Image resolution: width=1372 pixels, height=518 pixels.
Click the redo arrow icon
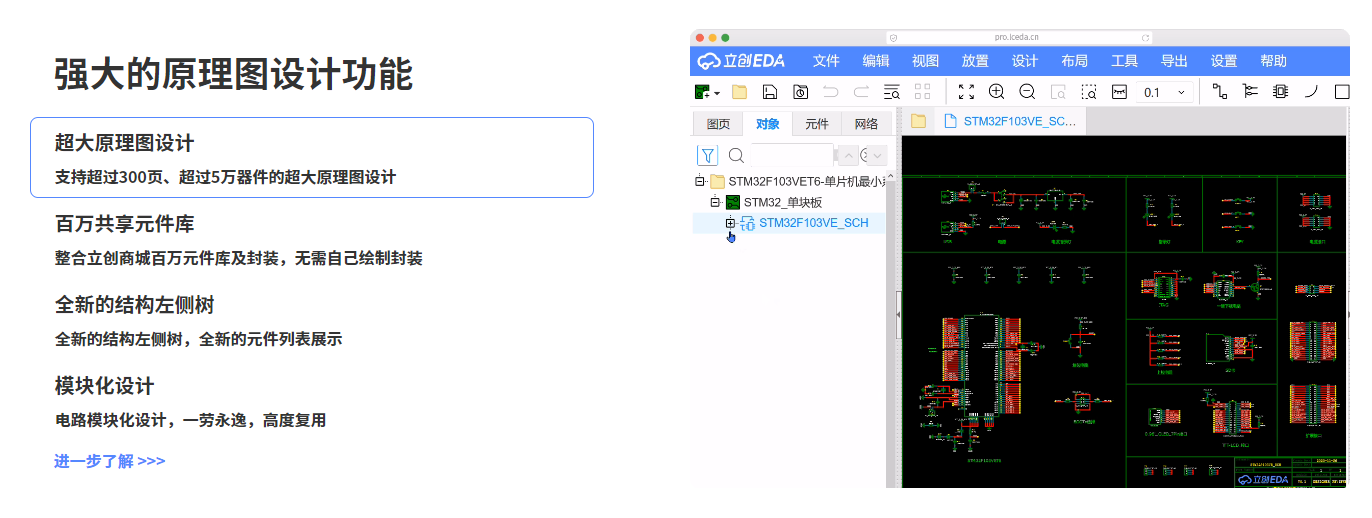pos(860,92)
